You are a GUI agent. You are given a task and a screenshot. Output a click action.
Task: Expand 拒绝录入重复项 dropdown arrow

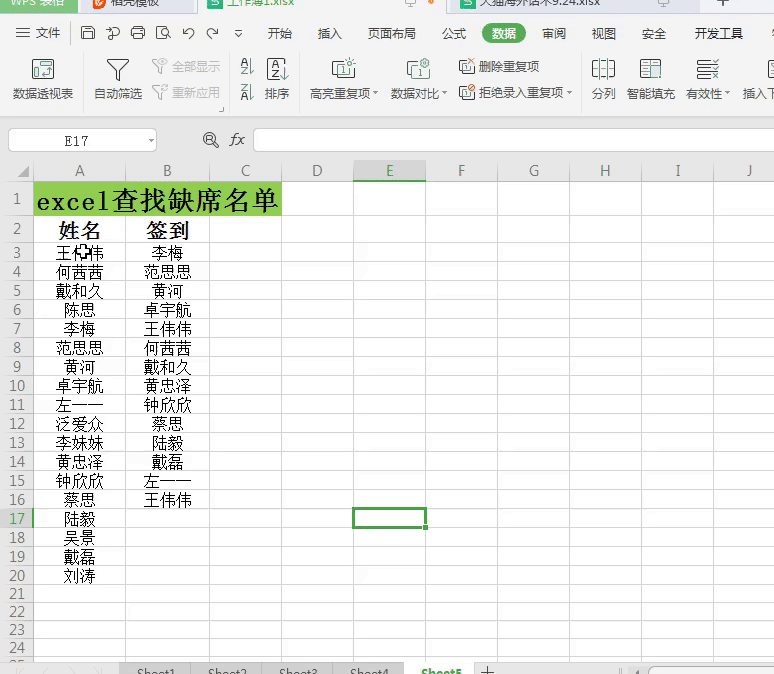pos(570,92)
